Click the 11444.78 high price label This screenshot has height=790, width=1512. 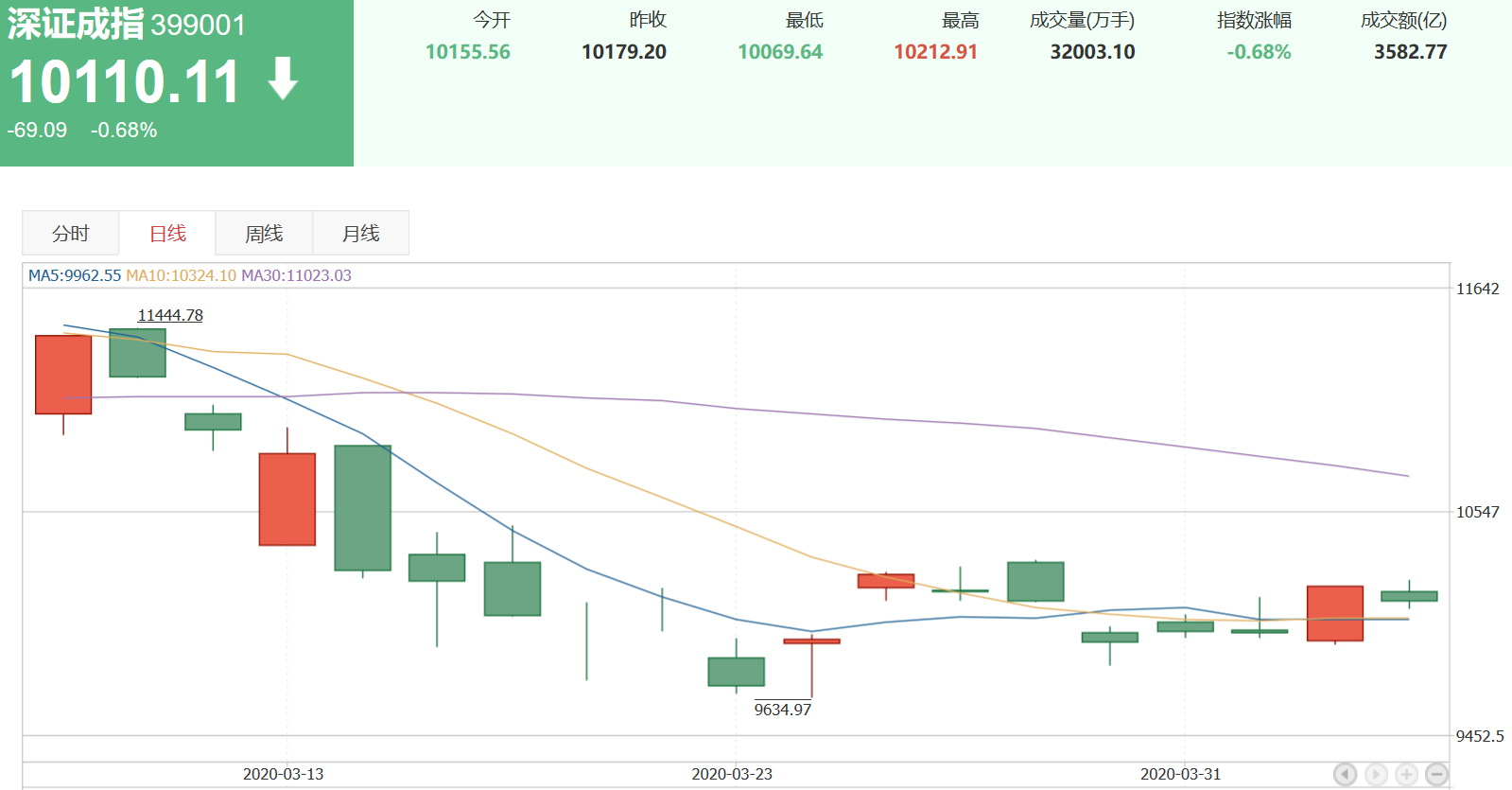170,315
